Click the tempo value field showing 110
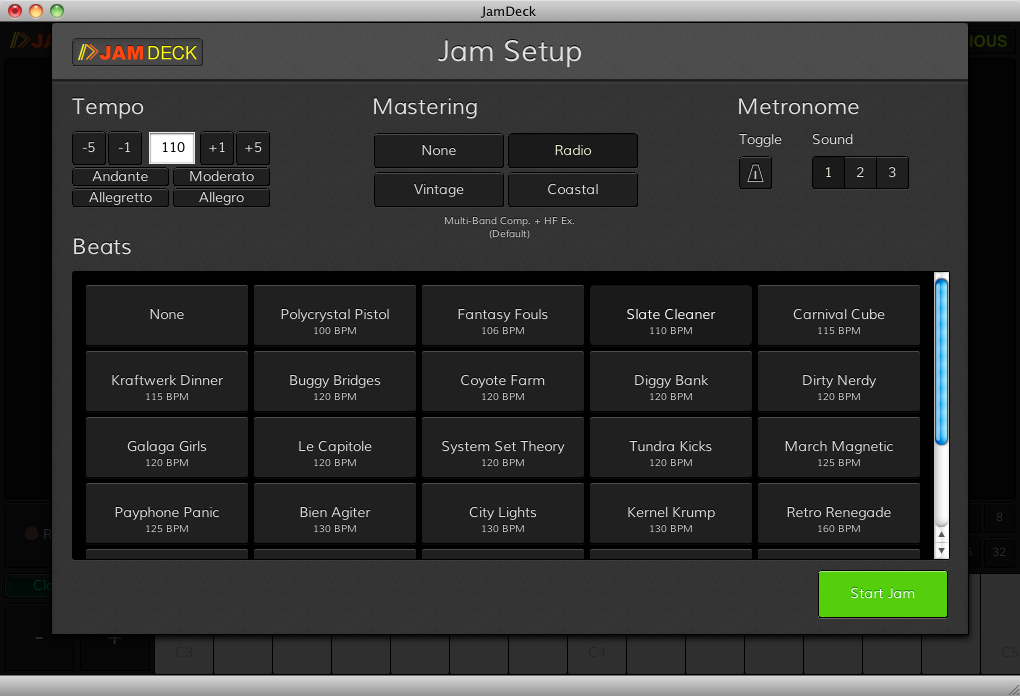 point(172,148)
